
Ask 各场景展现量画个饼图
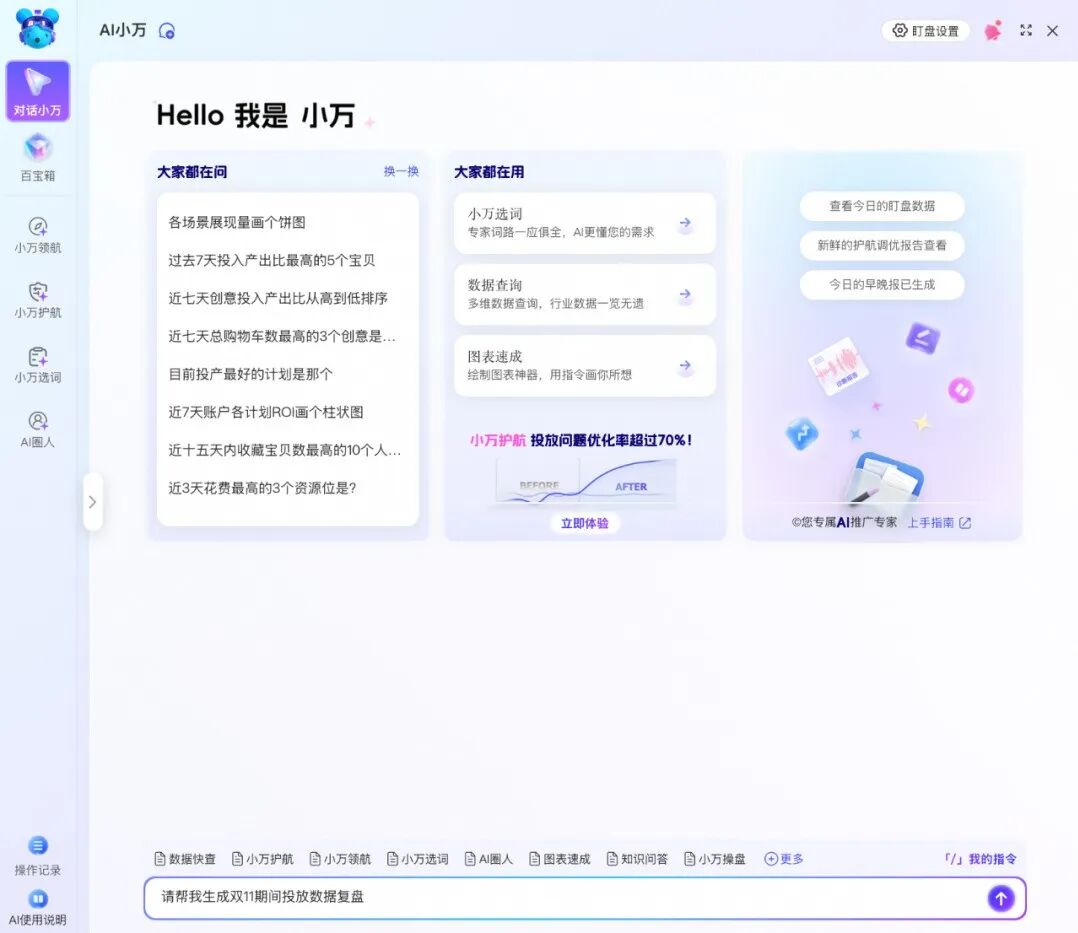click(237, 222)
